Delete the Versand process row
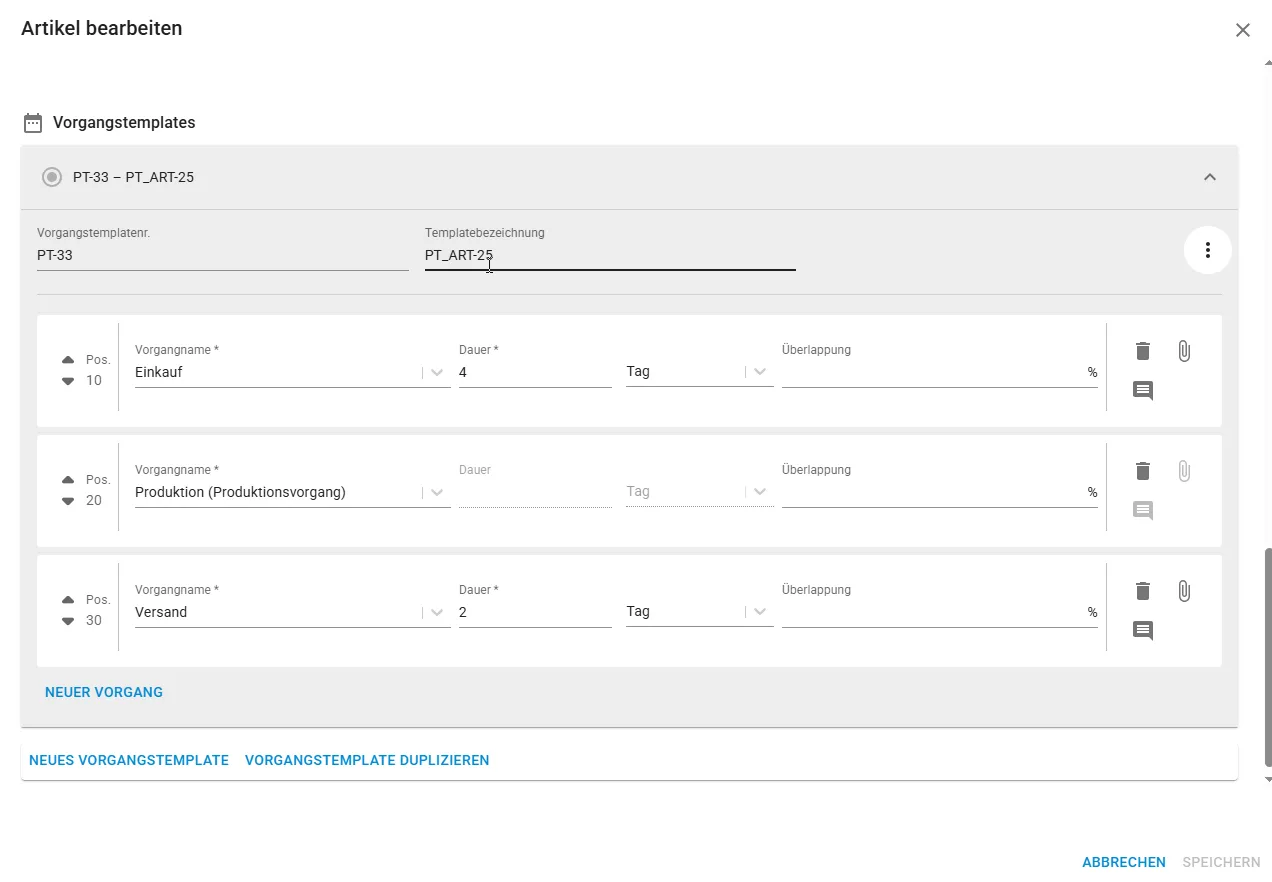 pos(1143,591)
